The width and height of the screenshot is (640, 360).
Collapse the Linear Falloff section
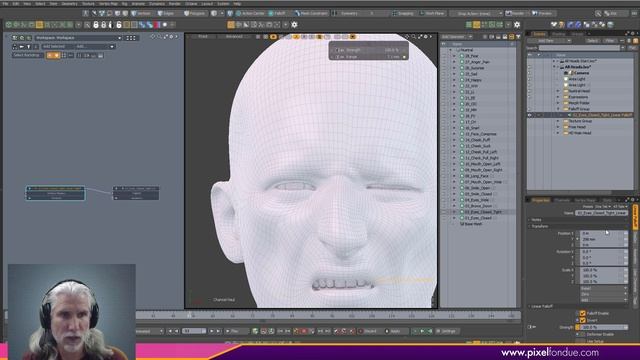(542, 307)
